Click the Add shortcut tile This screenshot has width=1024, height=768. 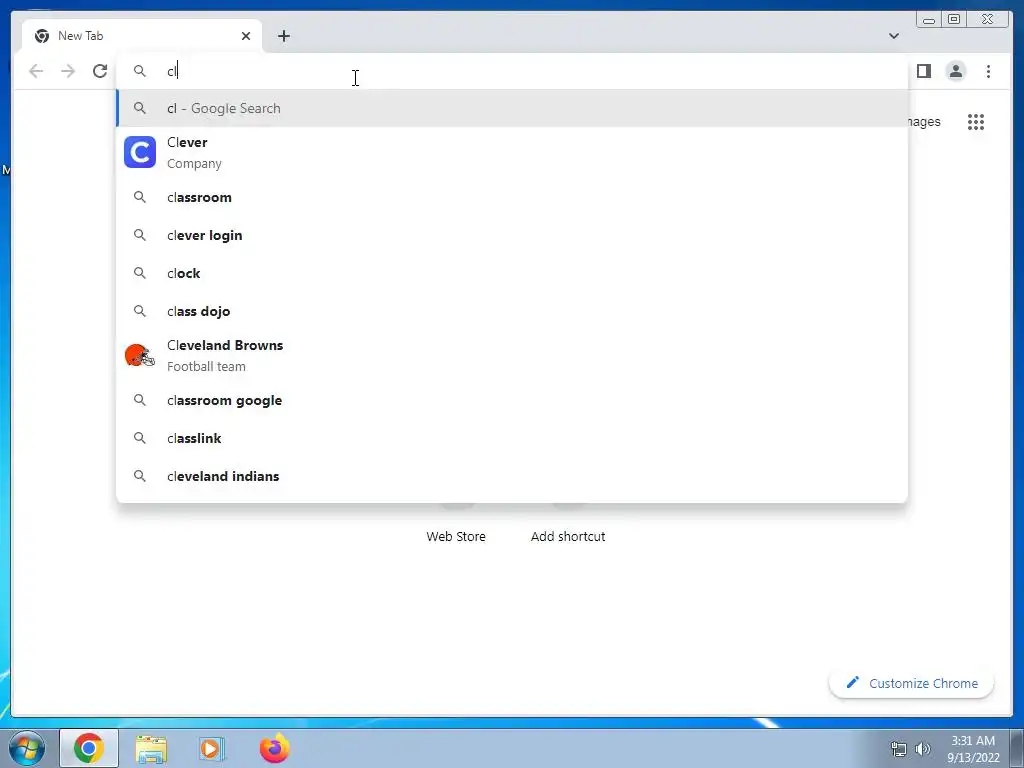click(568, 536)
